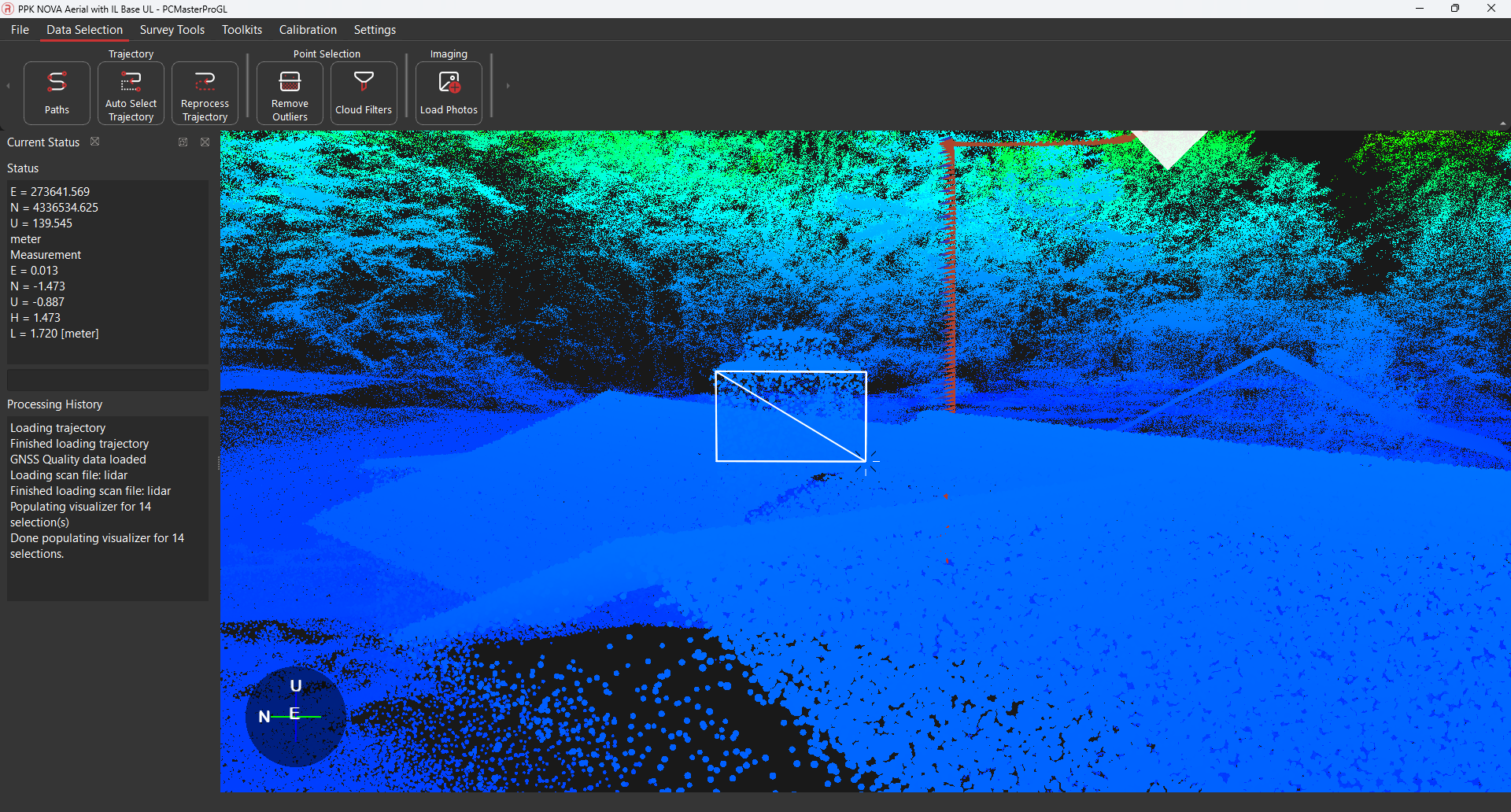Click inside the white measurement rectangle
1511x812 pixels.
tap(790, 416)
